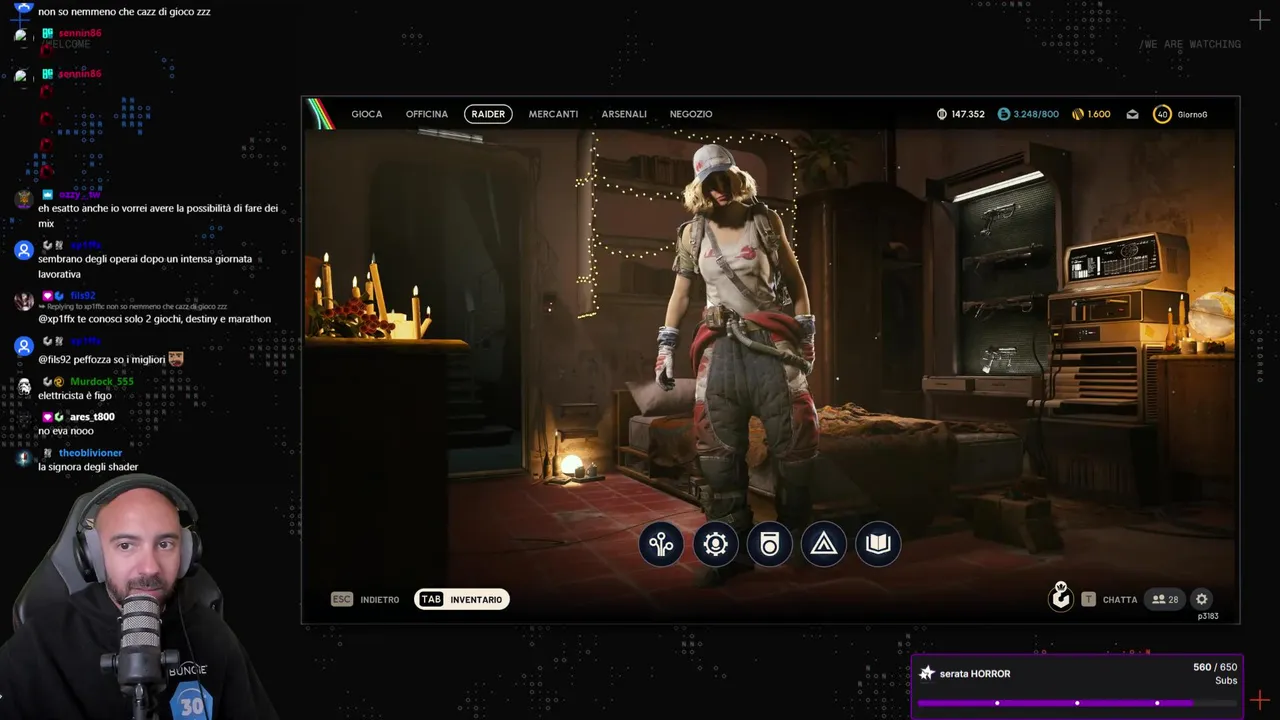Click the GiornoG player name

point(1192,114)
